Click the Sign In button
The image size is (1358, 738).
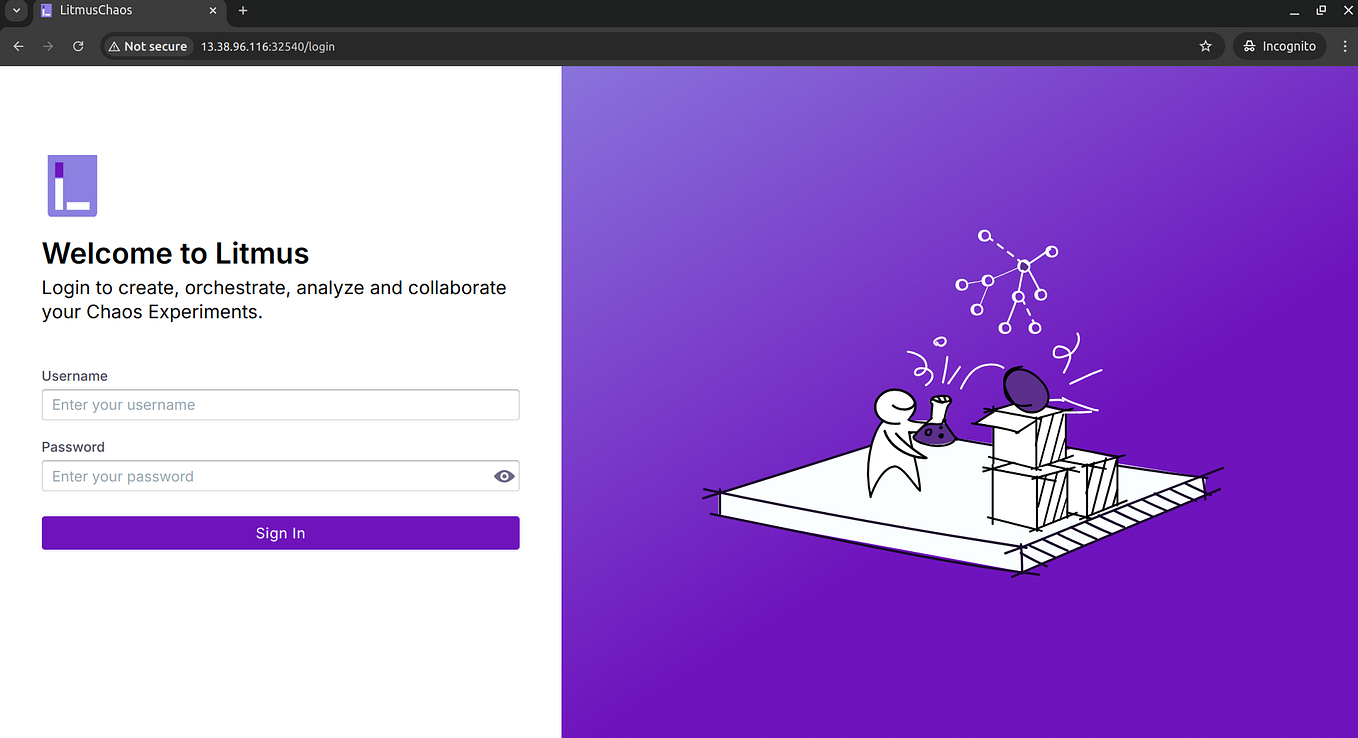[280, 532]
